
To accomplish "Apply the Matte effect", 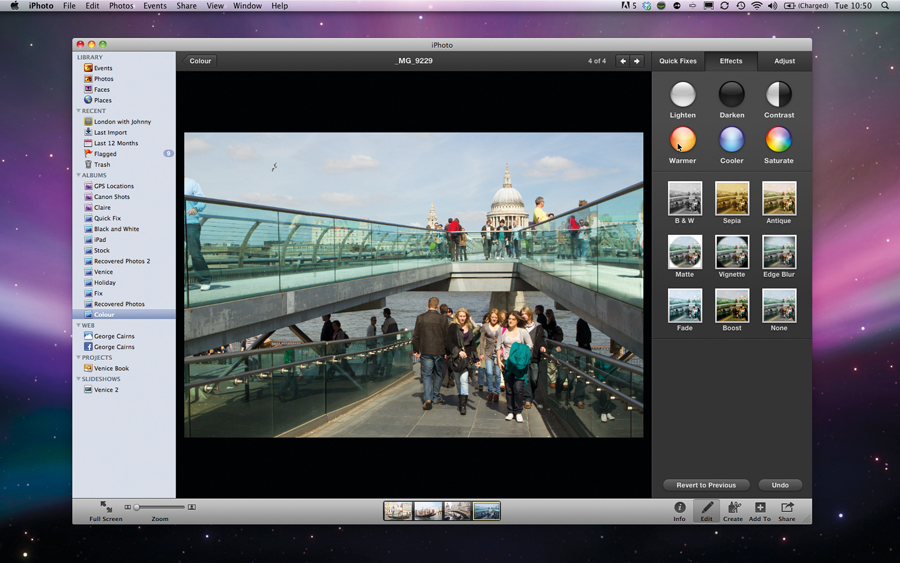I will pyautogui.click(x=685, y=252).
